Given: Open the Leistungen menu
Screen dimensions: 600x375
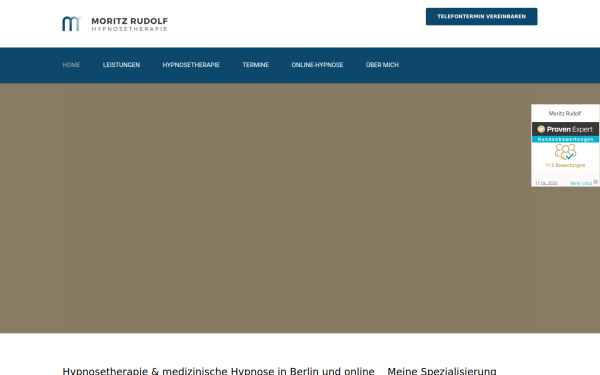Looking at the screenshot, I should click(121, 65).
